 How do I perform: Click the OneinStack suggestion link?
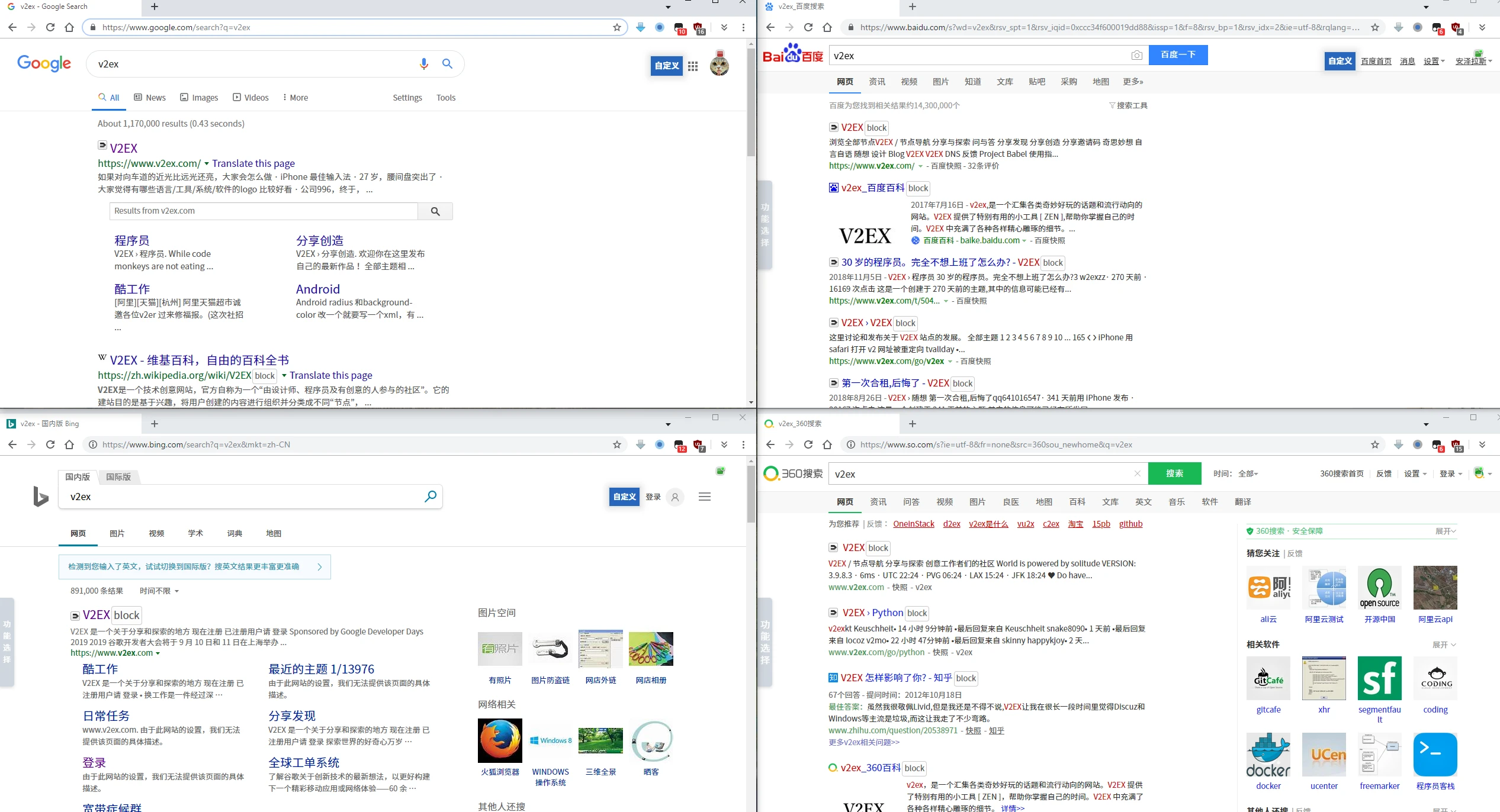[914, 524]
